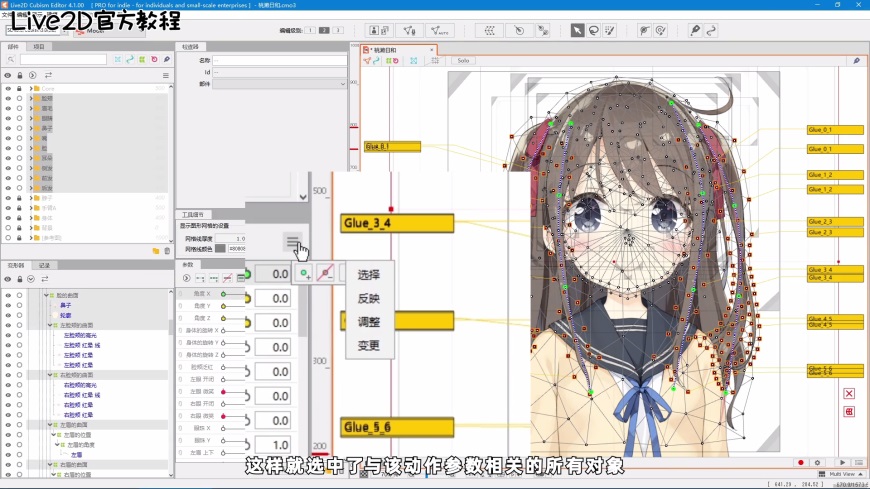Click the Glue_3_4 zoomed label

tap(397, 223)
